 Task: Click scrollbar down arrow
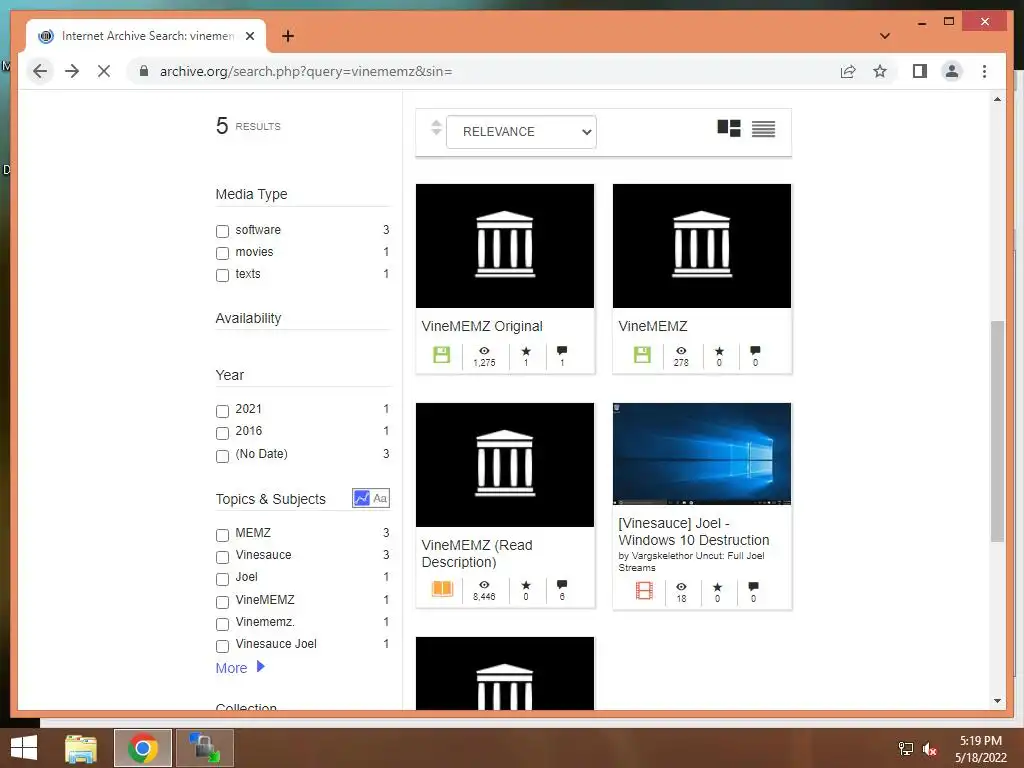[x=997, y=701]
